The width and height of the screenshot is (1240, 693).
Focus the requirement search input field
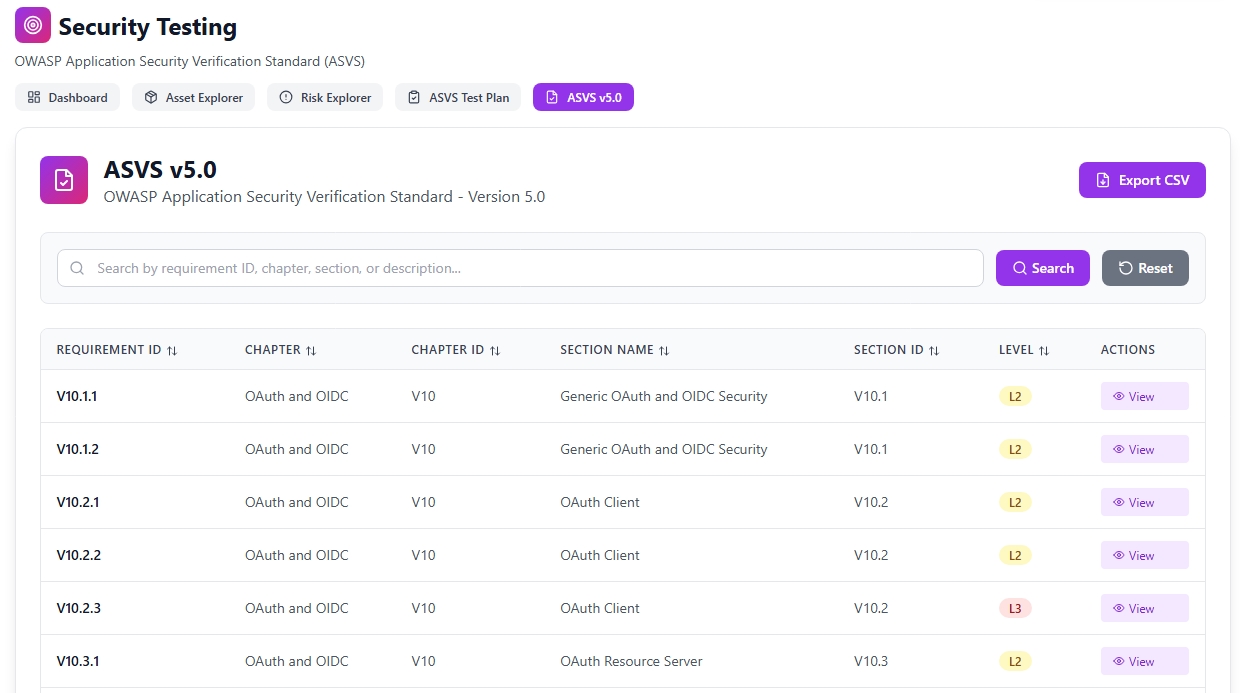[520, 268]
